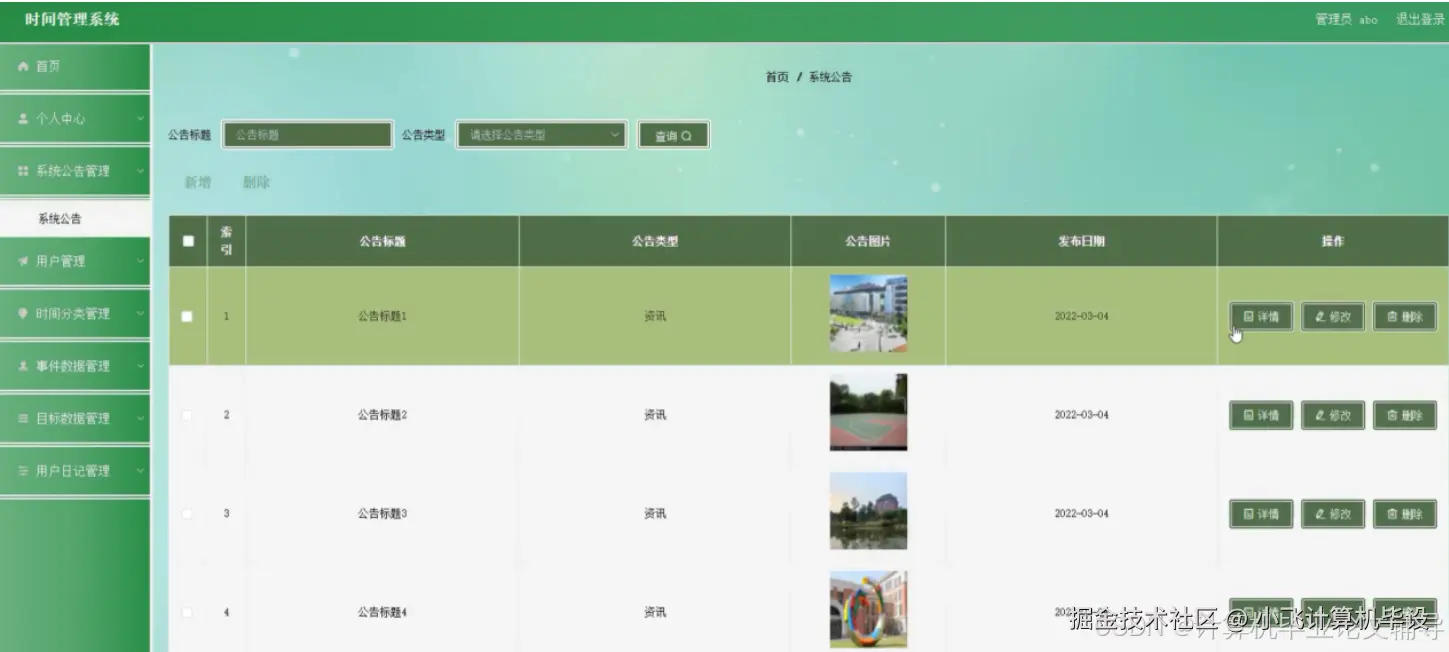Click 修改 for 公告标题1
Screen dimensions: 1449x652
[1333, 316]
